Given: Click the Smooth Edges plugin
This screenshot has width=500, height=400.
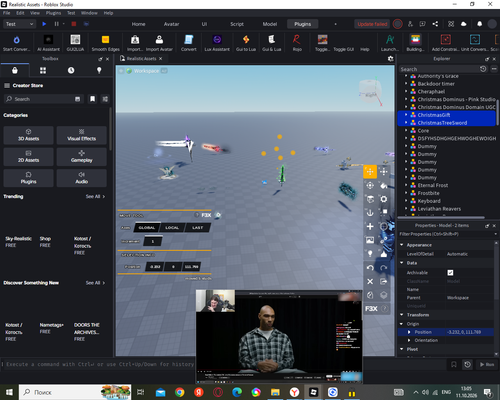Looking at the screenshot, I should tap(105, 43).
